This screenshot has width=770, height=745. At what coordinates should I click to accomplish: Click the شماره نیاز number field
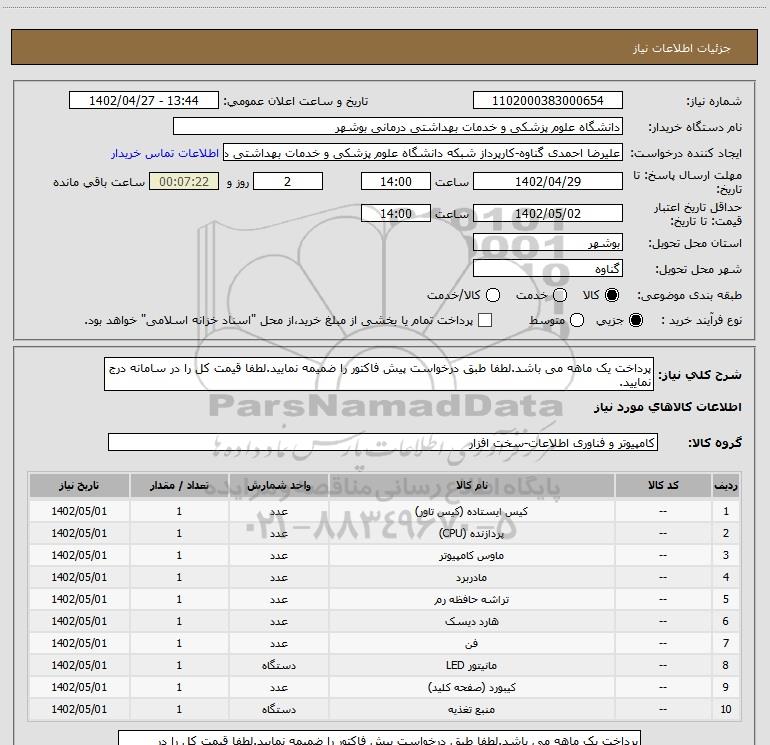tap(547, 101)
